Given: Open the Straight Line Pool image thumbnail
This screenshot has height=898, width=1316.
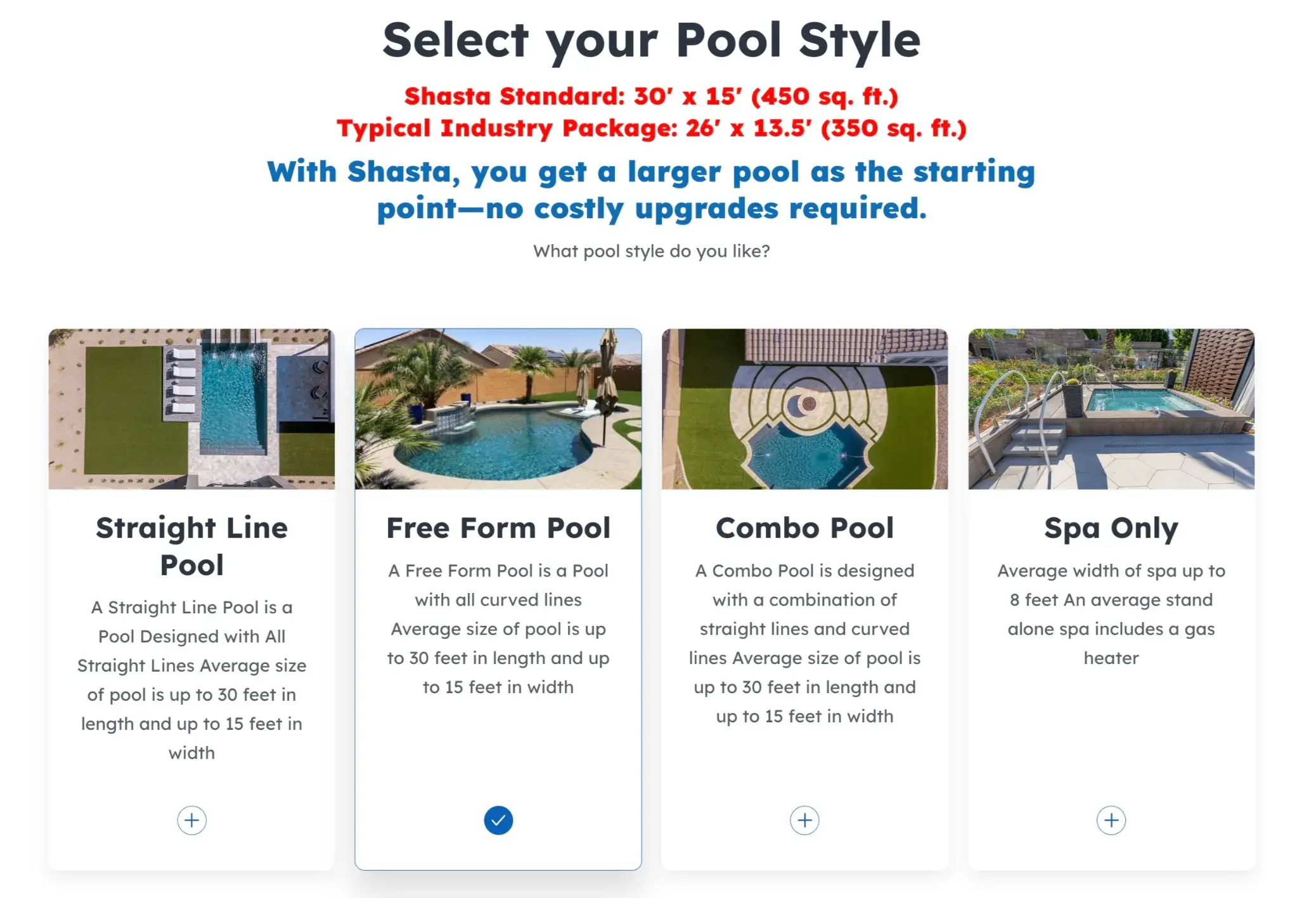Looking at the screenshot, I should [x=191, y=409].
